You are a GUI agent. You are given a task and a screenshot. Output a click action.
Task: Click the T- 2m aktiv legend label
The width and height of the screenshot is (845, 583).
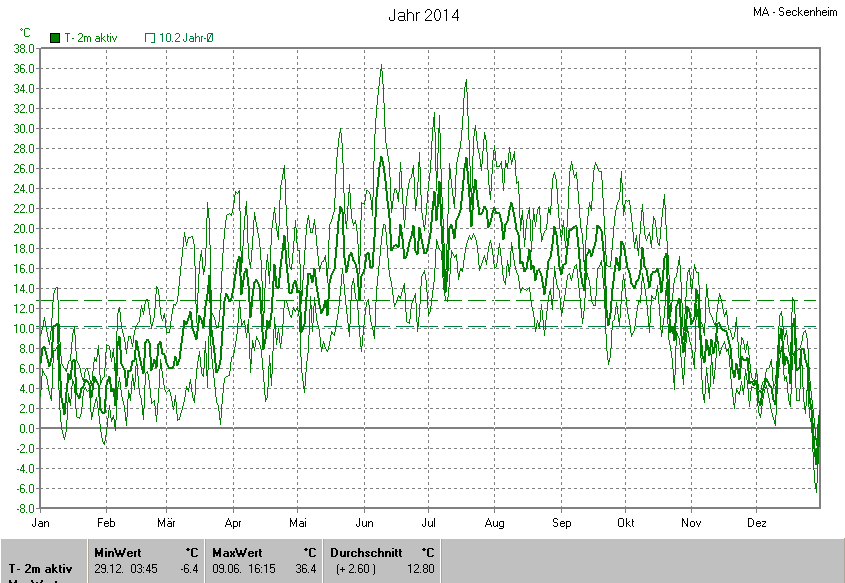click(90, 38)
